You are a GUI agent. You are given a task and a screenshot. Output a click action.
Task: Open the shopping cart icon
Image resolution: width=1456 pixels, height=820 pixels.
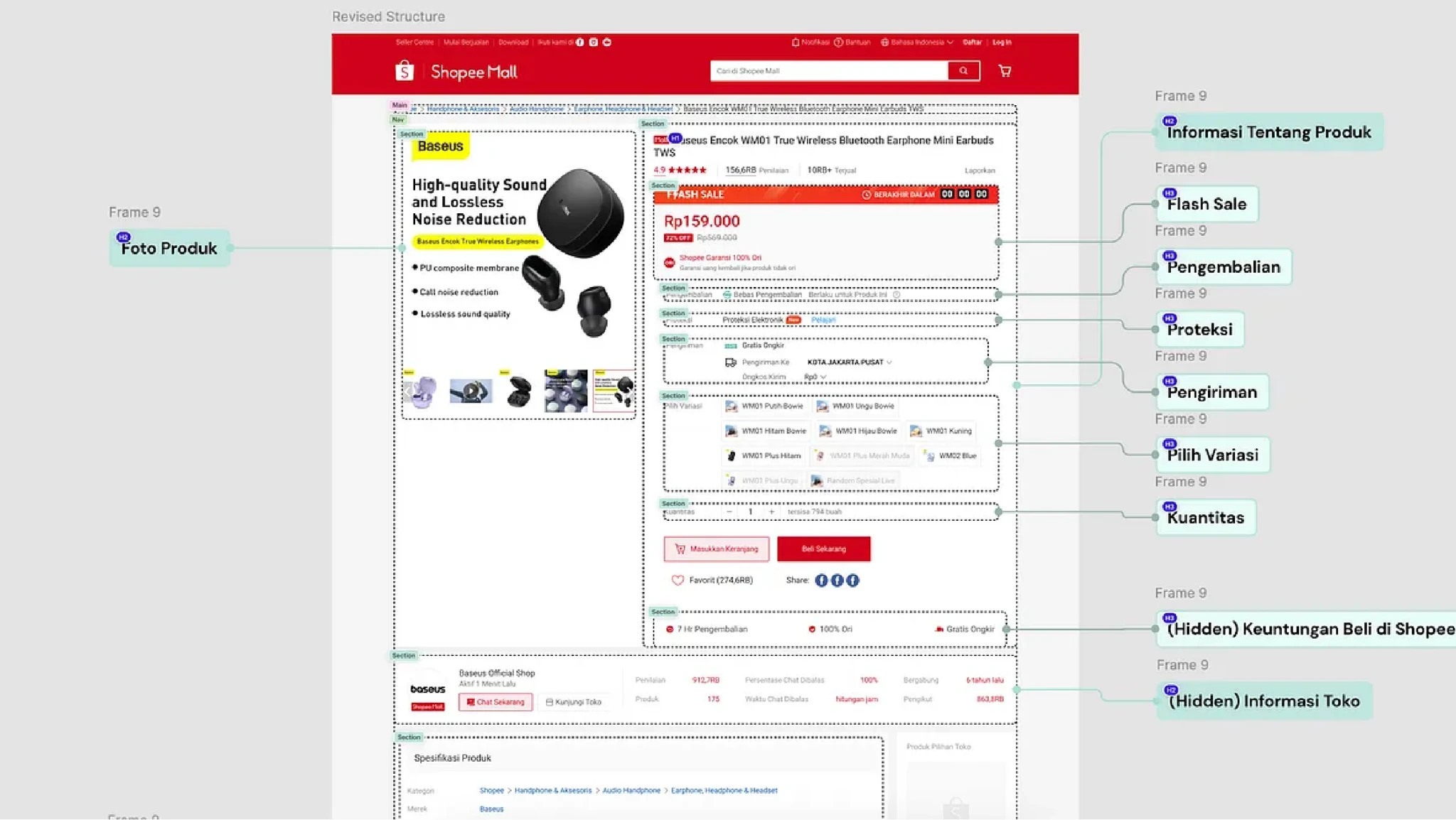coord(1005,70)
